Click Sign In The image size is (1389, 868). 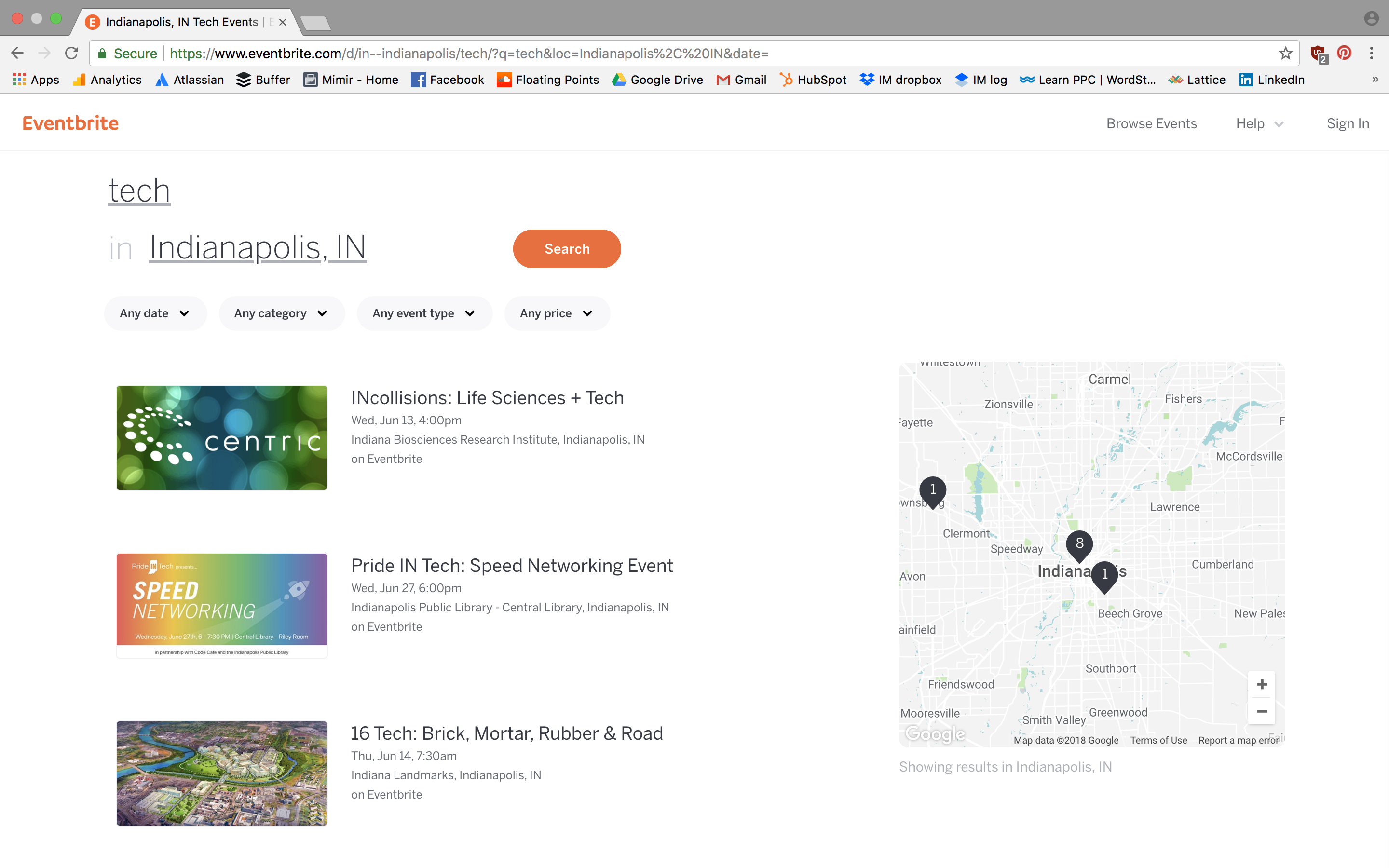[x=1348, y=123]
